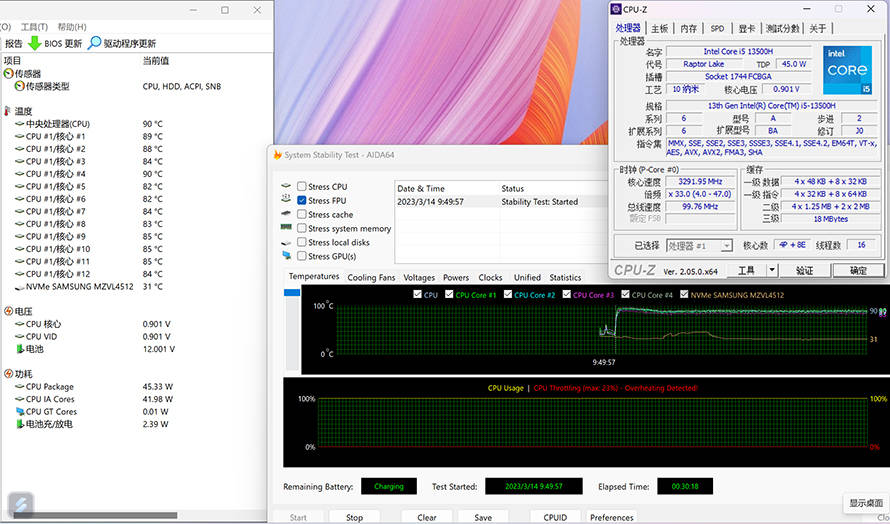This screenshot has height=524, width=890.
Task: Click the sensor type row icon
Action: 20,86
